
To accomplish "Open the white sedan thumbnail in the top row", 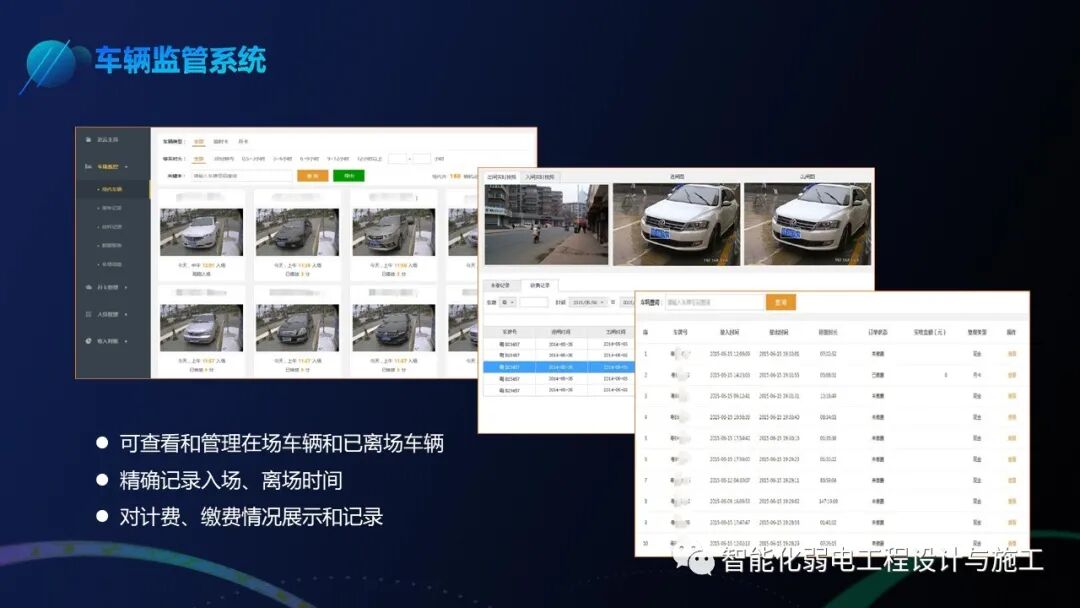I will click(201, 233).
